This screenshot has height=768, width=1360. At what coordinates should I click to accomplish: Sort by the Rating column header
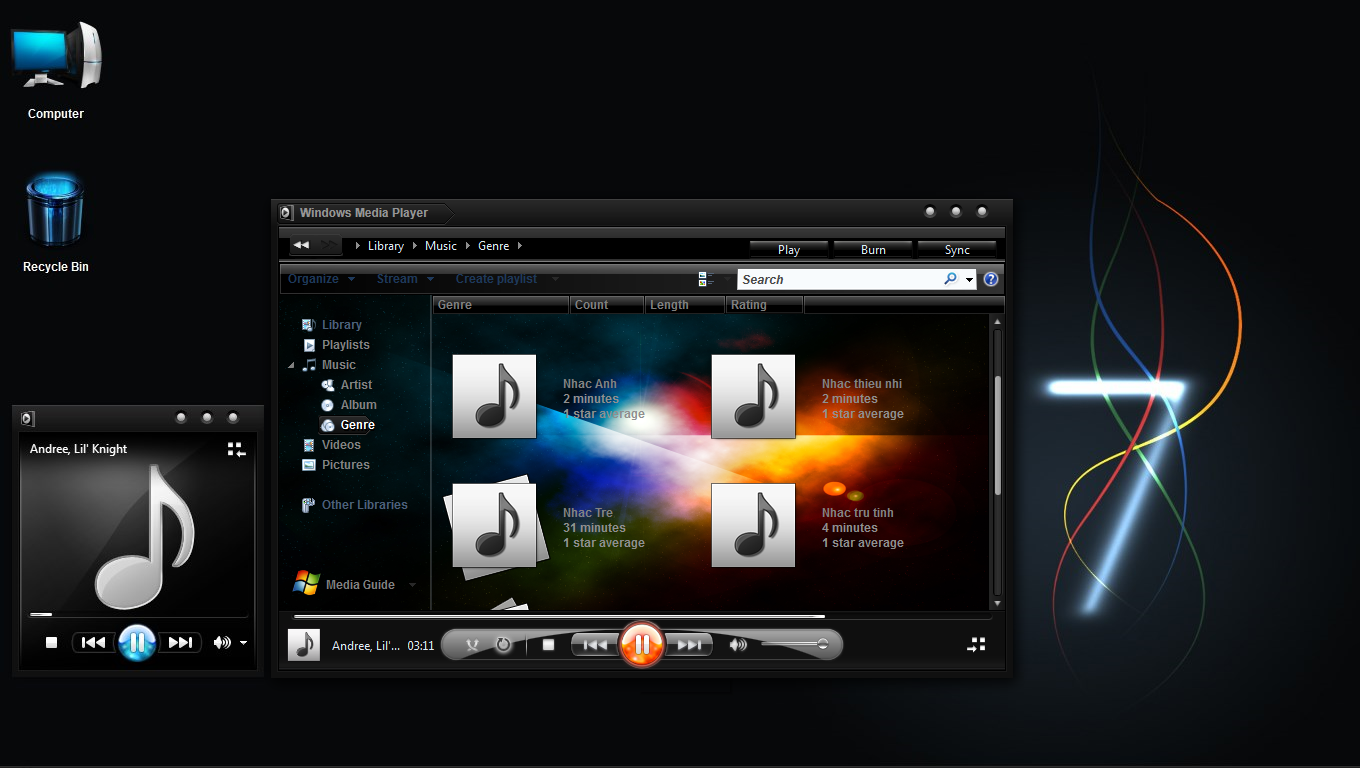[x=764, y=305]
